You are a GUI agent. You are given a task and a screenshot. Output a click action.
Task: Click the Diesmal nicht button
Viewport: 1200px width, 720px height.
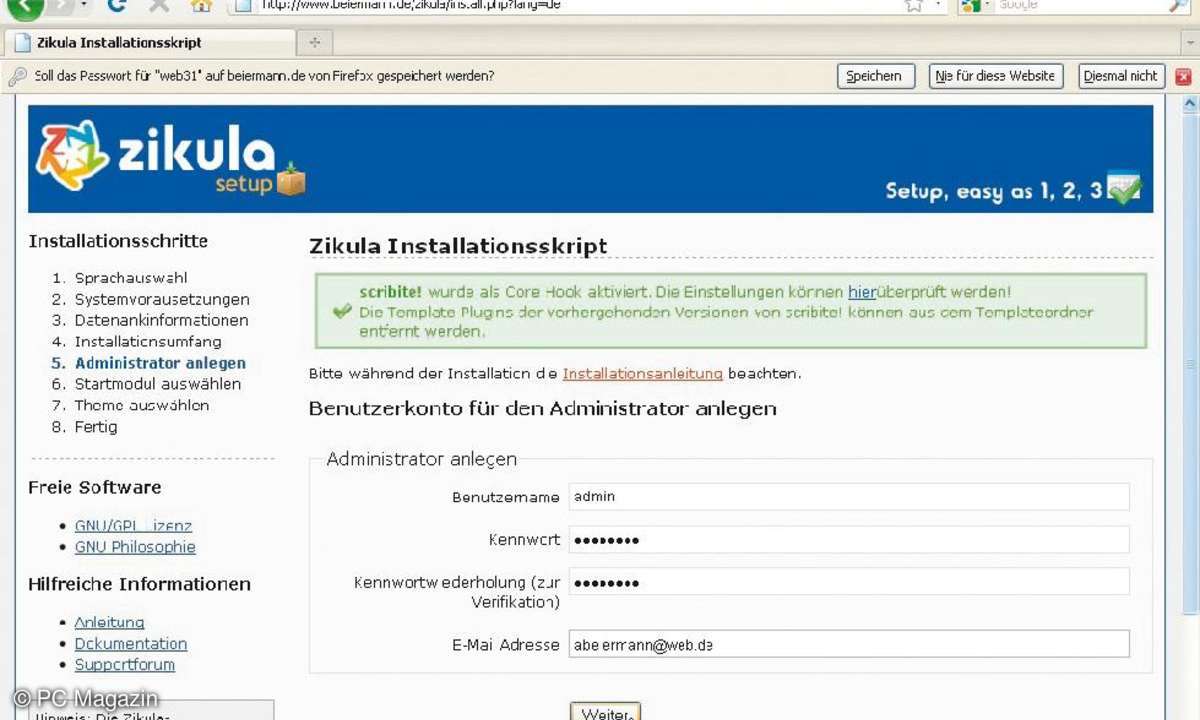click(1121, 76)
